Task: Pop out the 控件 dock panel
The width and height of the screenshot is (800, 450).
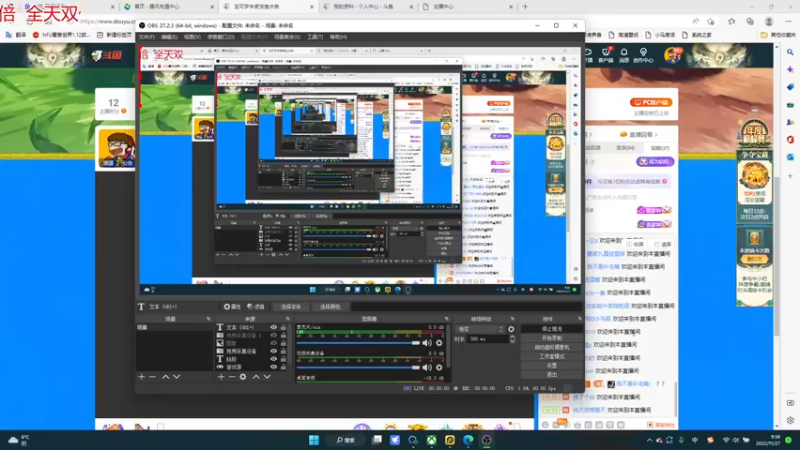Action: [579, 319]
